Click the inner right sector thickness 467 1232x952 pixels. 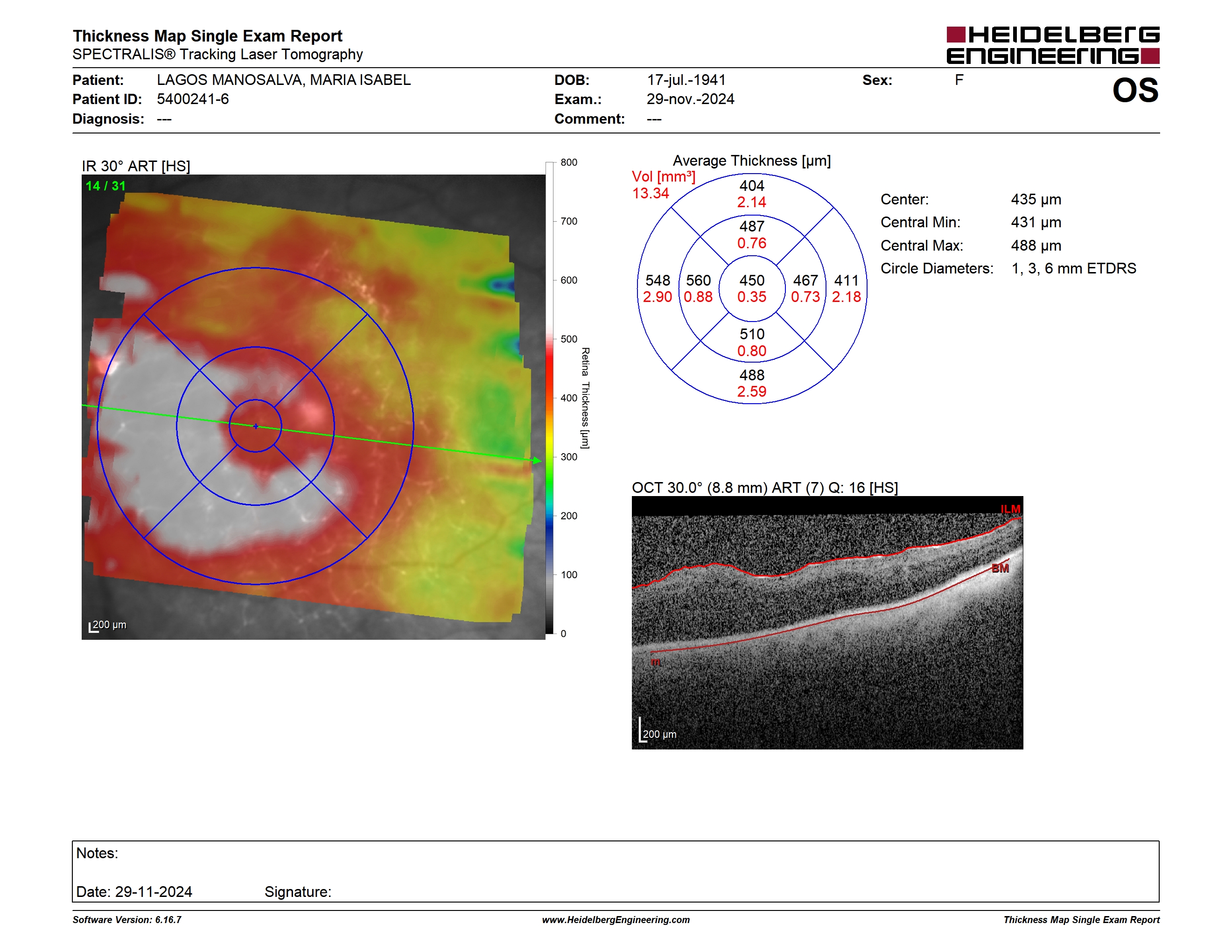tap(805, 280)
